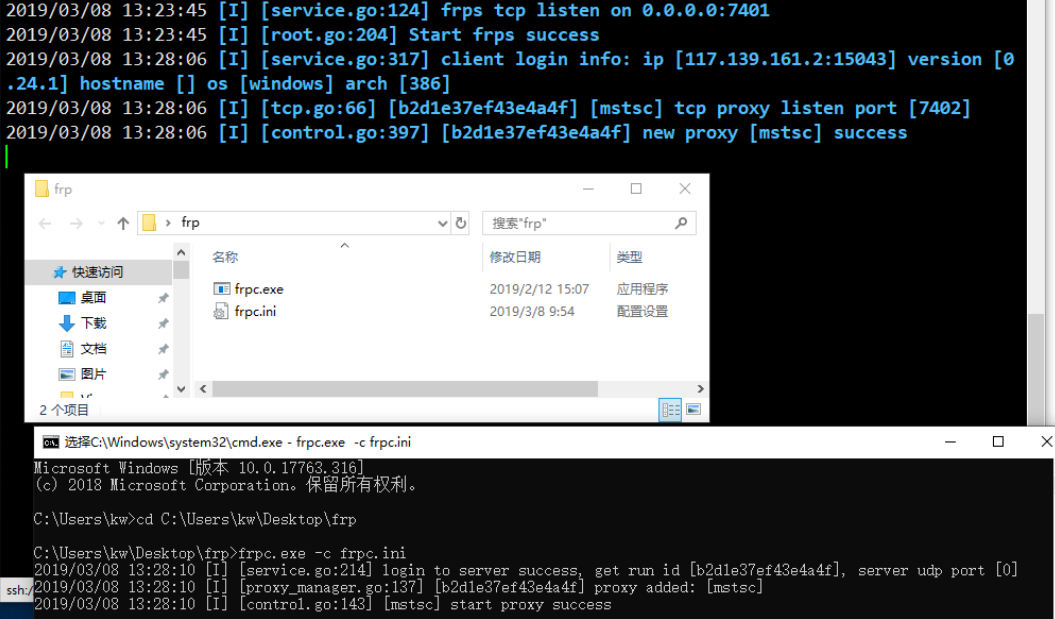Go back in frp Explorer window
This screenshot has width=1055, height=619.
45,223
